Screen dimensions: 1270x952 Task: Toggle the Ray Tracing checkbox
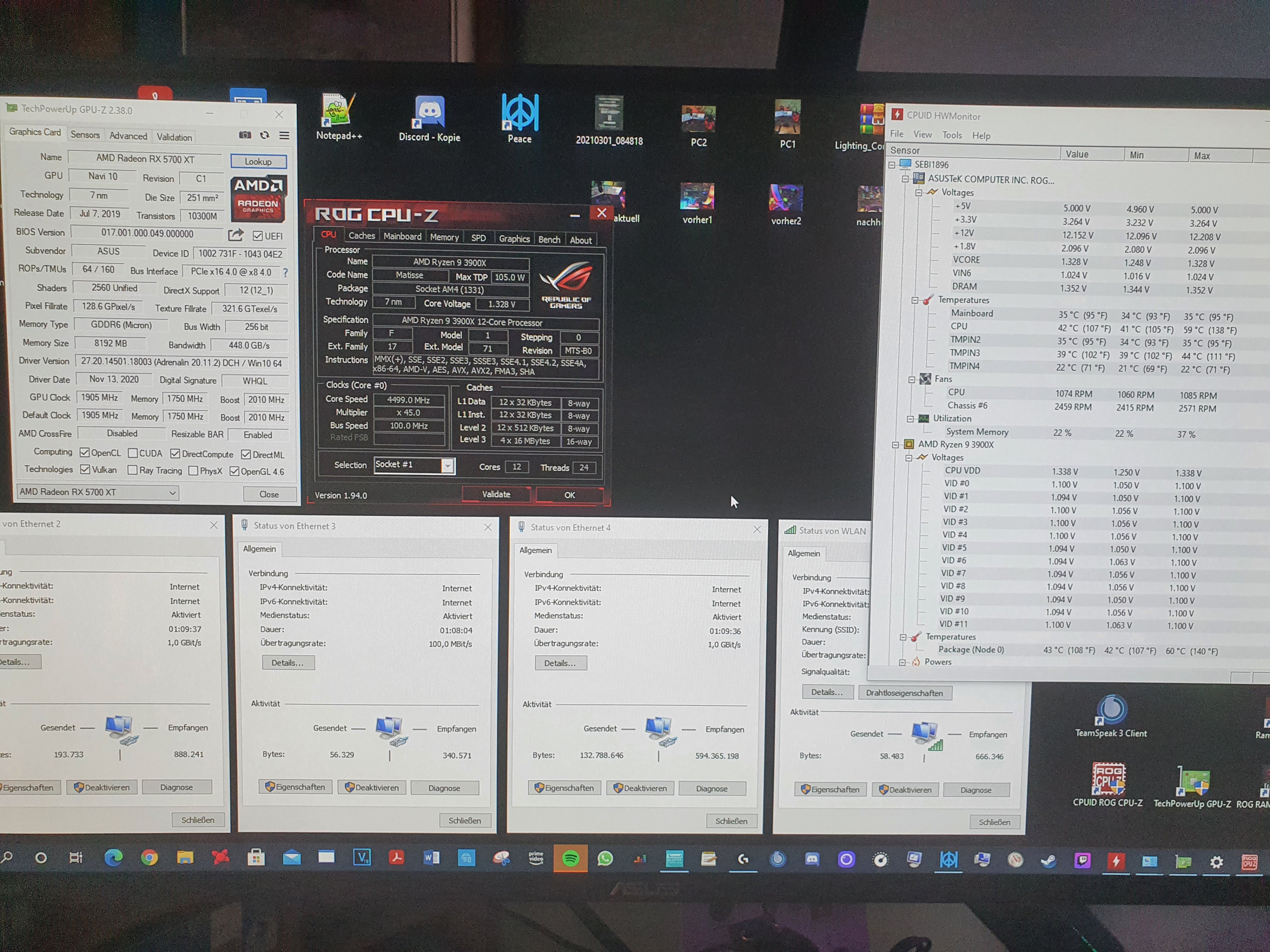tap(133, 470)
